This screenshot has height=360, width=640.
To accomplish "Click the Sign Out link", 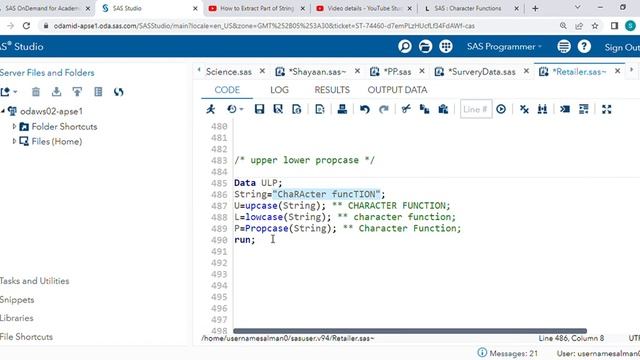I will [x=622, y=47].
